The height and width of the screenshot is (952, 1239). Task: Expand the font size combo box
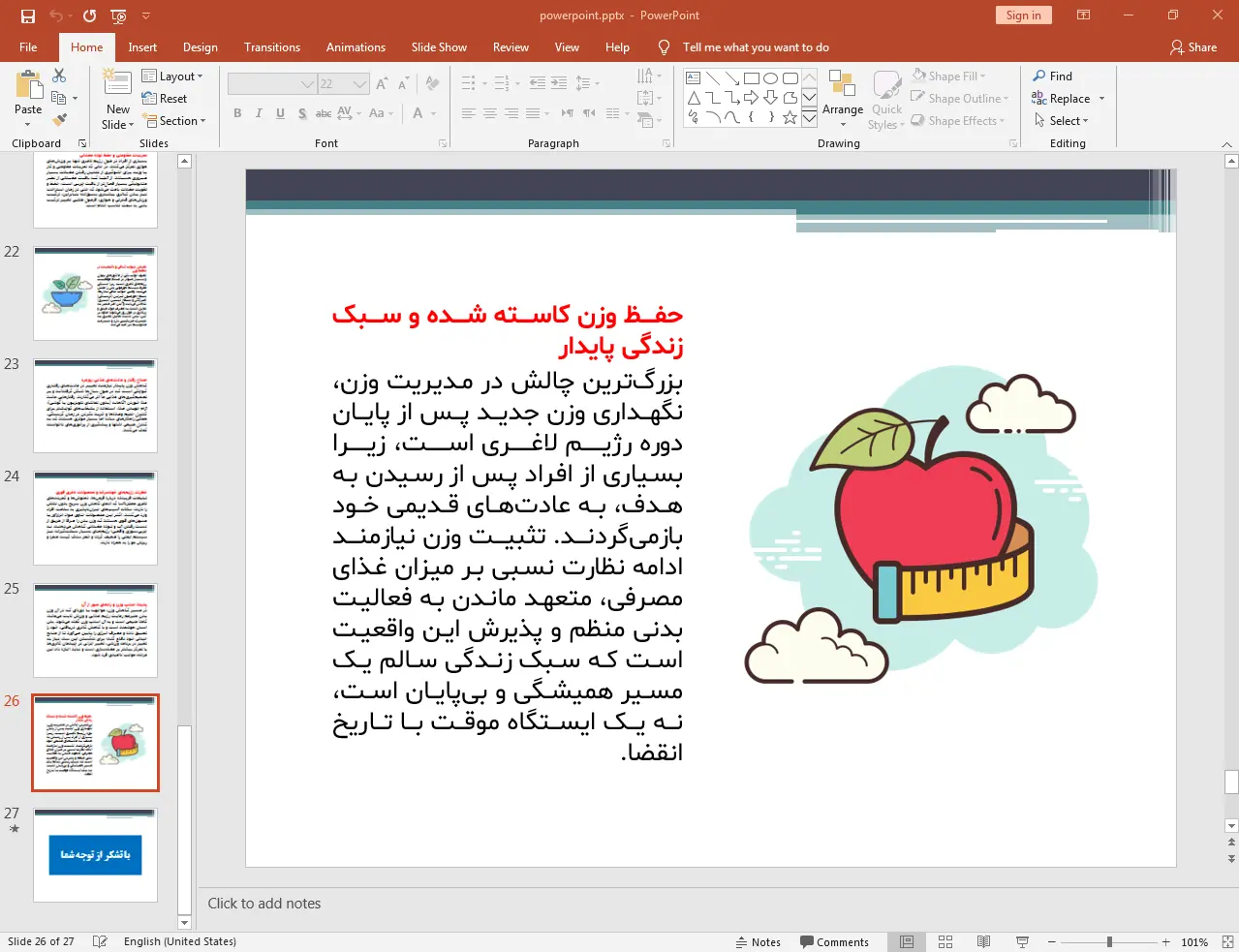click(360, 84)
